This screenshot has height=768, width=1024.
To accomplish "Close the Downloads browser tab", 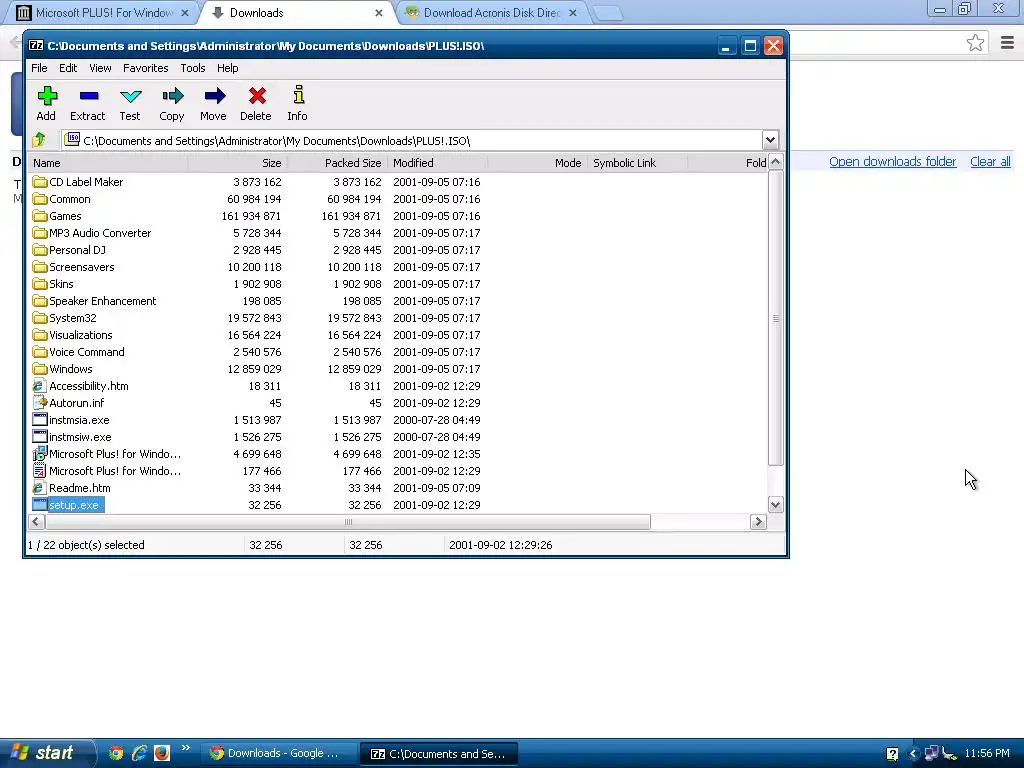I will 379,13.
